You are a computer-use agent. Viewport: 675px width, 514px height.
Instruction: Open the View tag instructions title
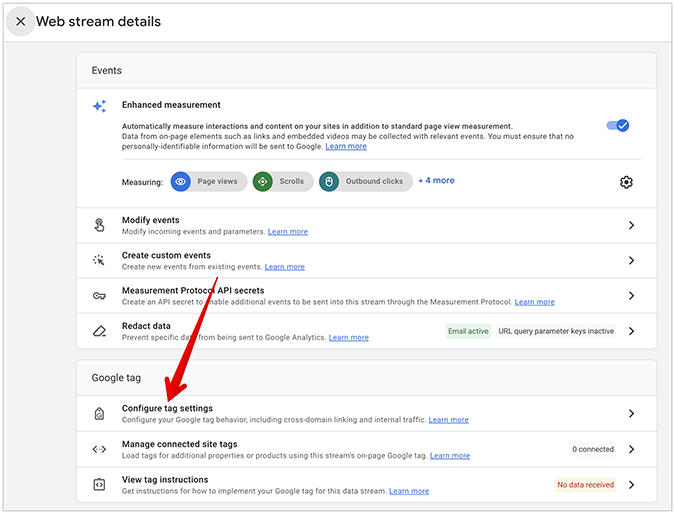[165, 480]
